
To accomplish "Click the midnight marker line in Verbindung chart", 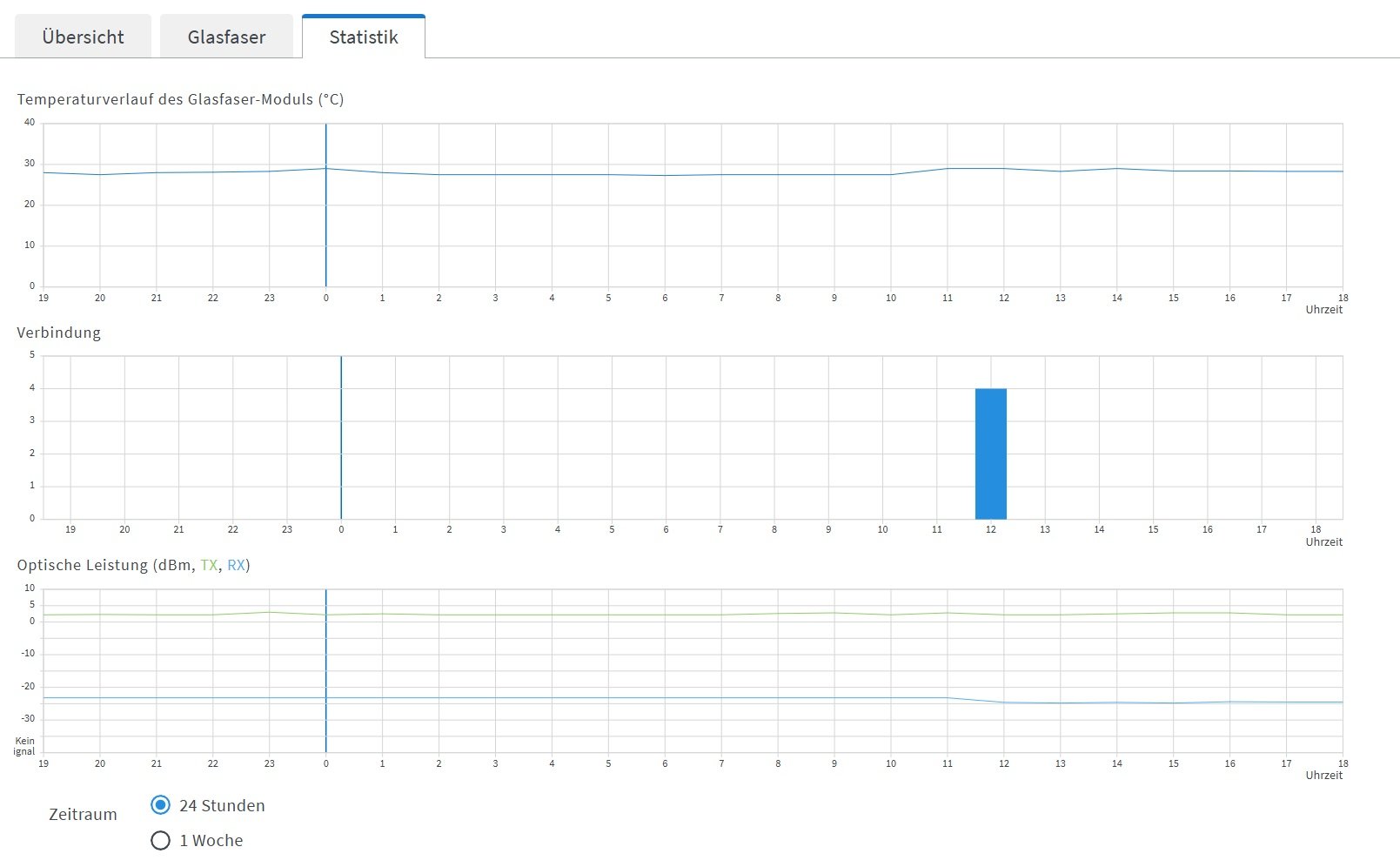I will tap(341, 437).
